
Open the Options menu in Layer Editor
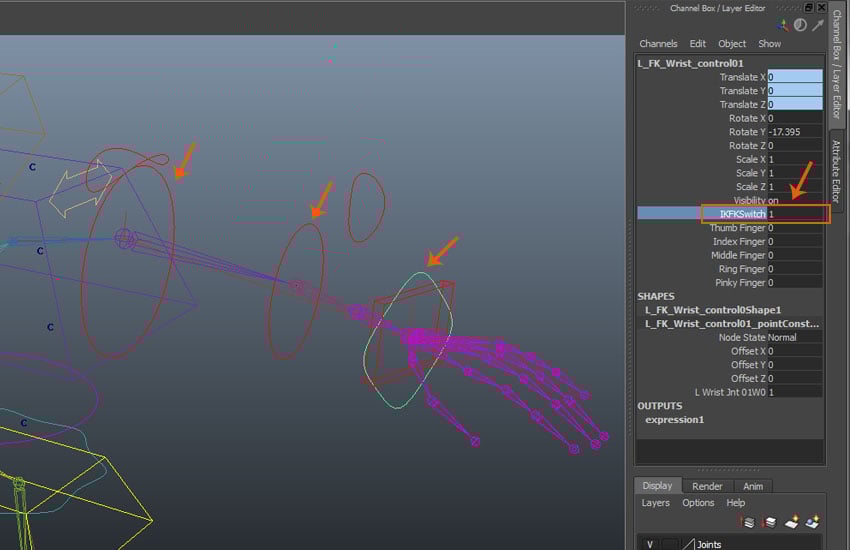tap(698, 503)
